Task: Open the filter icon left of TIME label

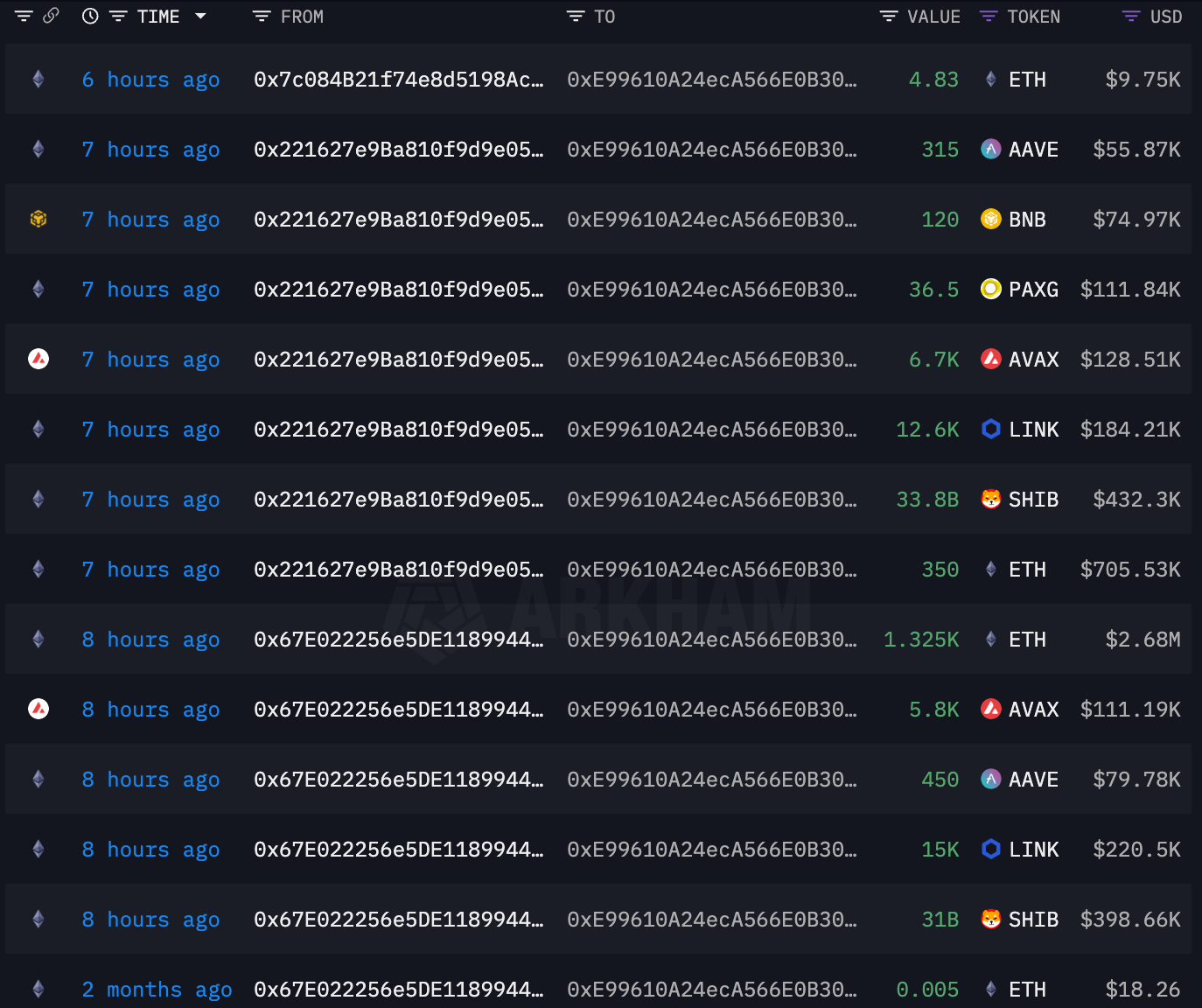Action: pos(118,17)
